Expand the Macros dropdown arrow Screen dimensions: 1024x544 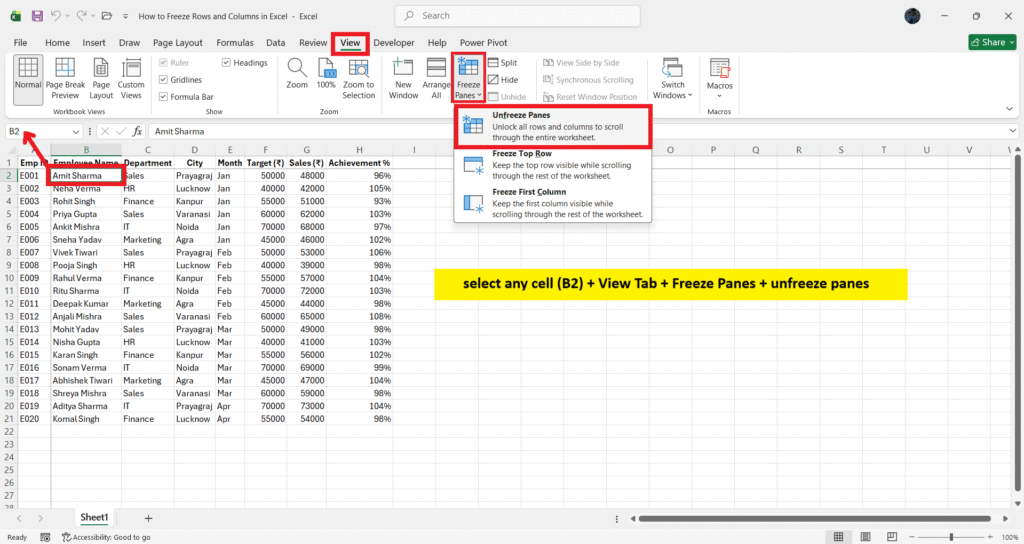tap(720, 96)
